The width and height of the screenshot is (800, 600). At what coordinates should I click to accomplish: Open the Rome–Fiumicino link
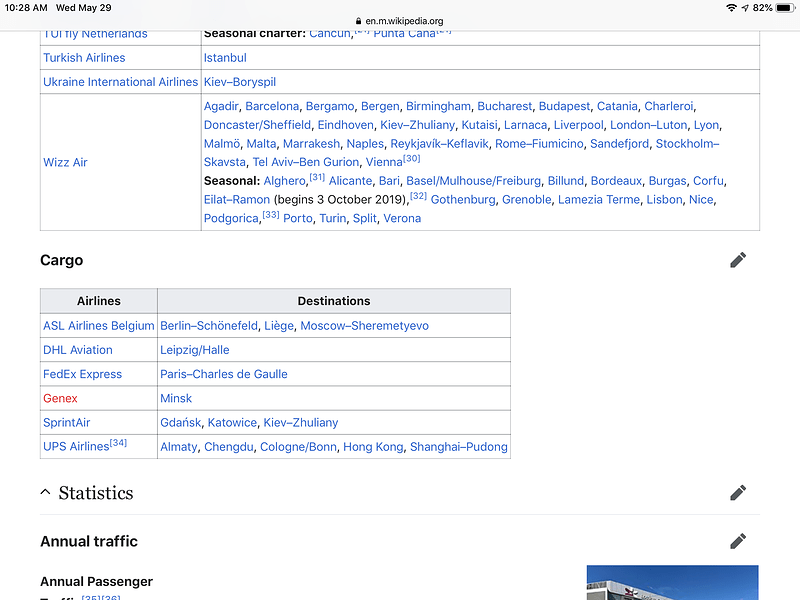pyautogui.click(x=539, y=144)
